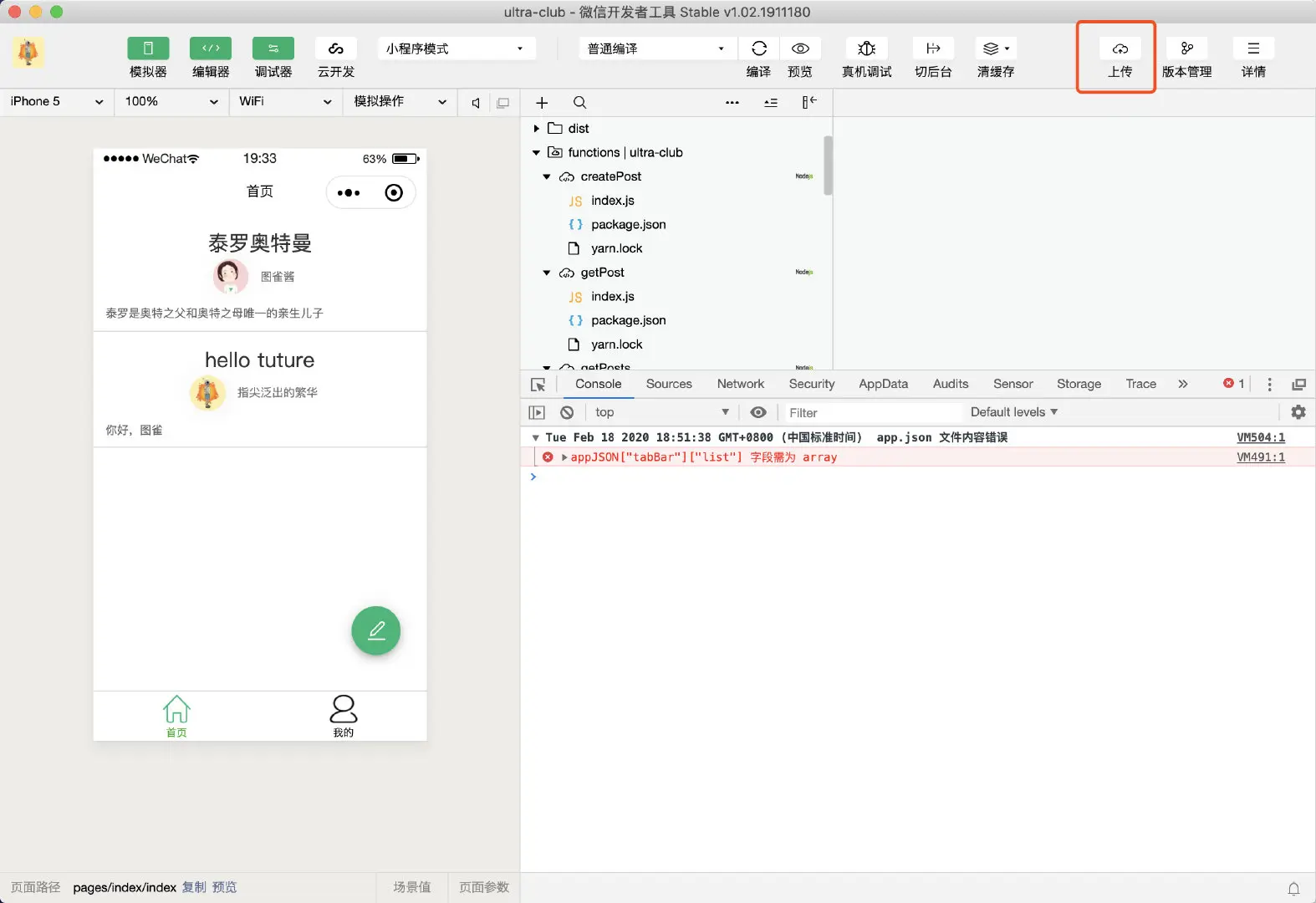1316x903 pixels.
Task: Switch to the Sensor tab
Action: (x=1013, y=384)
